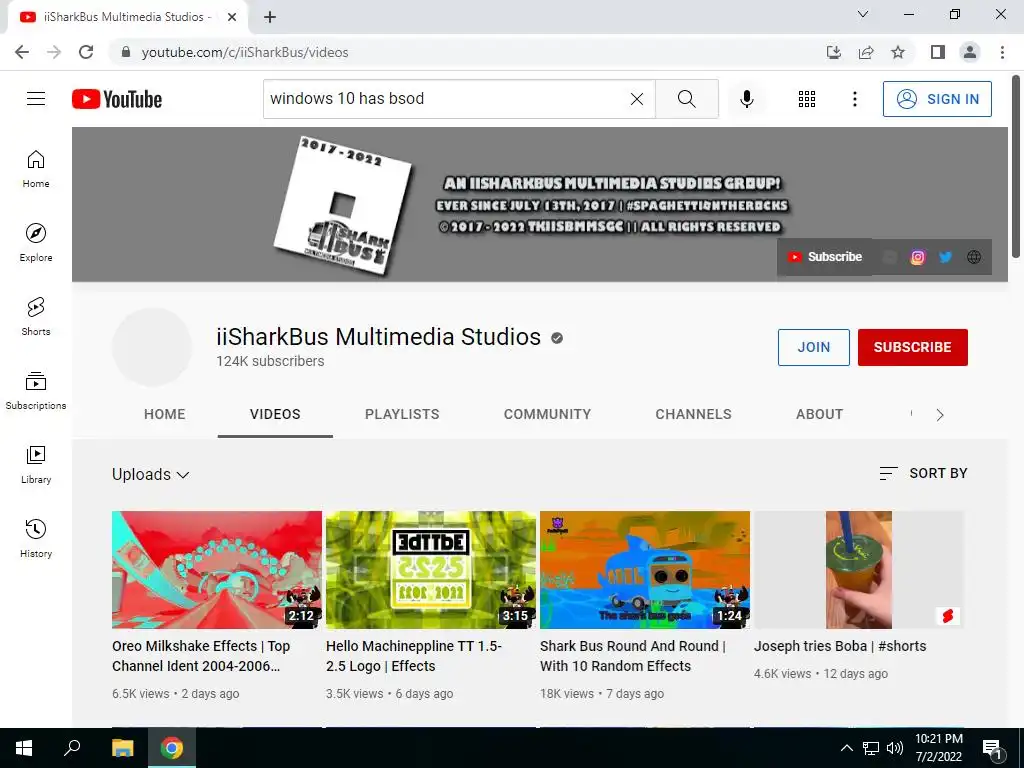The width and height of the screenshot is (1024, 768).
Task: Open 'Joseph tries Boba | #shorts' title
Action: pyautogui.click(x=840, y=646)
